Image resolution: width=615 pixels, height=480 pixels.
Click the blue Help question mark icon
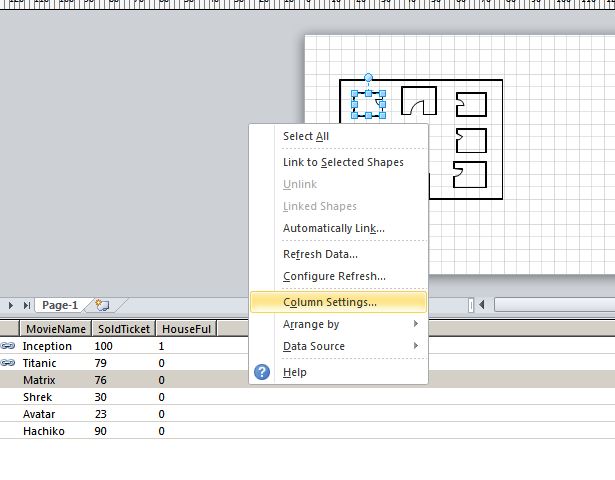pyautogui.click(x=262, y=372)
